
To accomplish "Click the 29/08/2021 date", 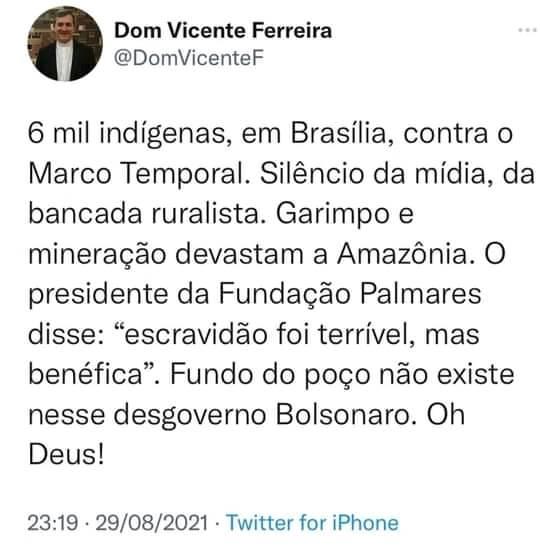I will pyautogui.click(x=152, y=523).
